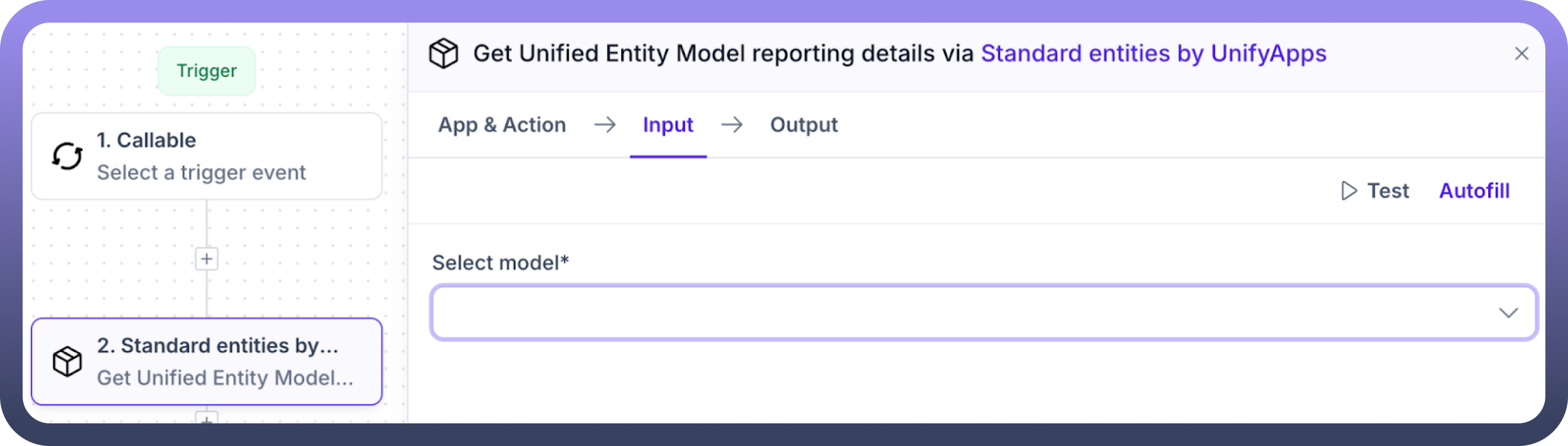The height and width of the screenshot is (446, 1568).
Task: Switch to the App & Action tab
Action: pyautogui.click(x=502, y=125)
